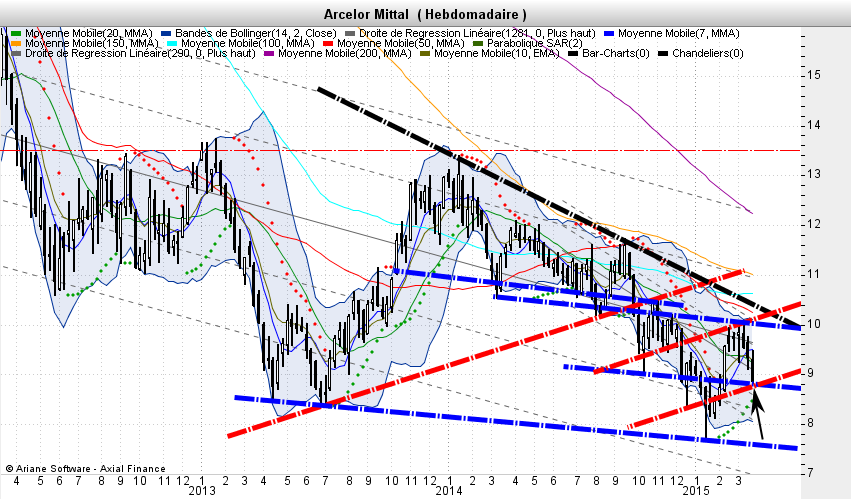Select the 'Parabolique SAR(2)' legend label
The height and width of the screenshot is (499, 851).
(x=535, y=43)
